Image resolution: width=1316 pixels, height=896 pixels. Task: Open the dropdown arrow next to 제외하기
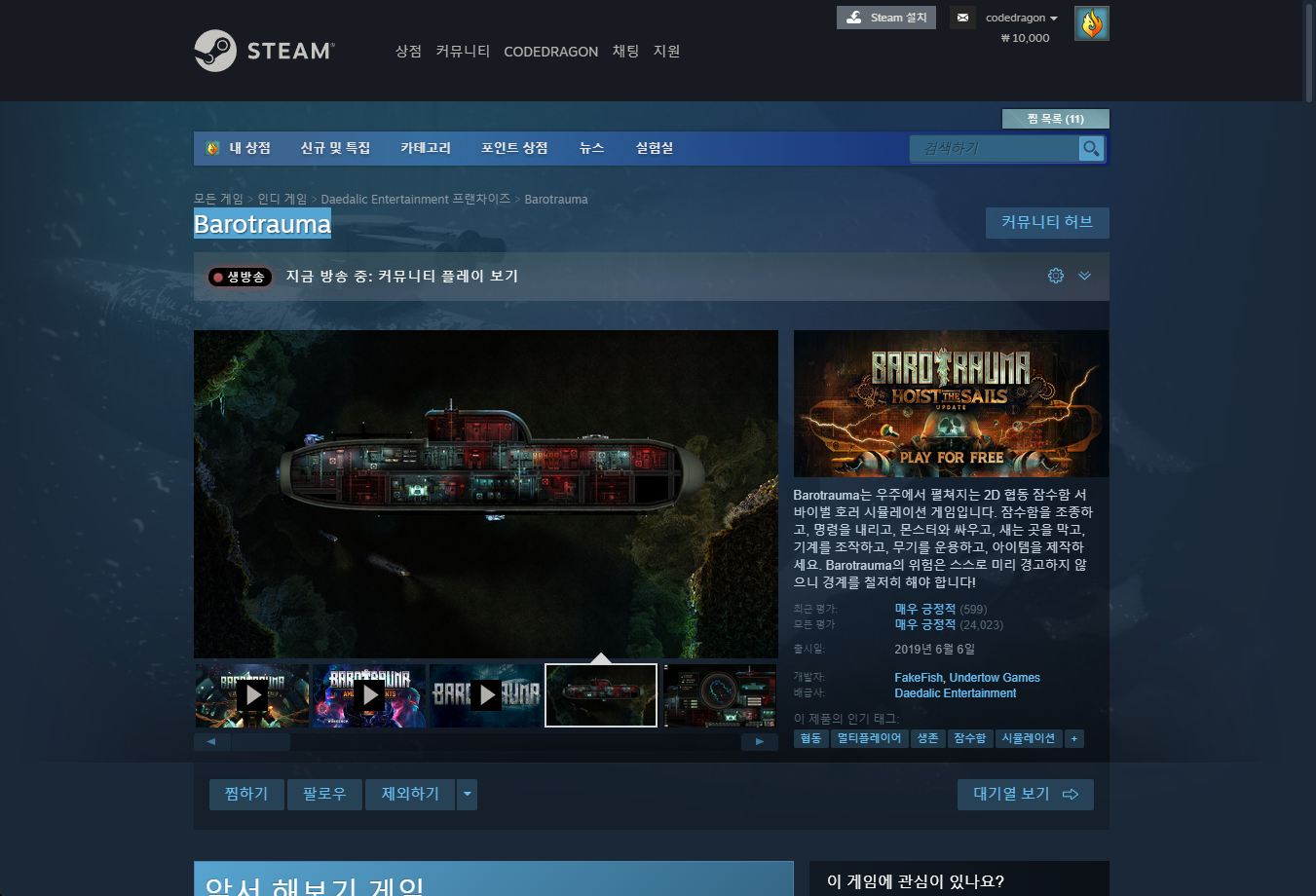pyautogui.click(x=468, y=795)
